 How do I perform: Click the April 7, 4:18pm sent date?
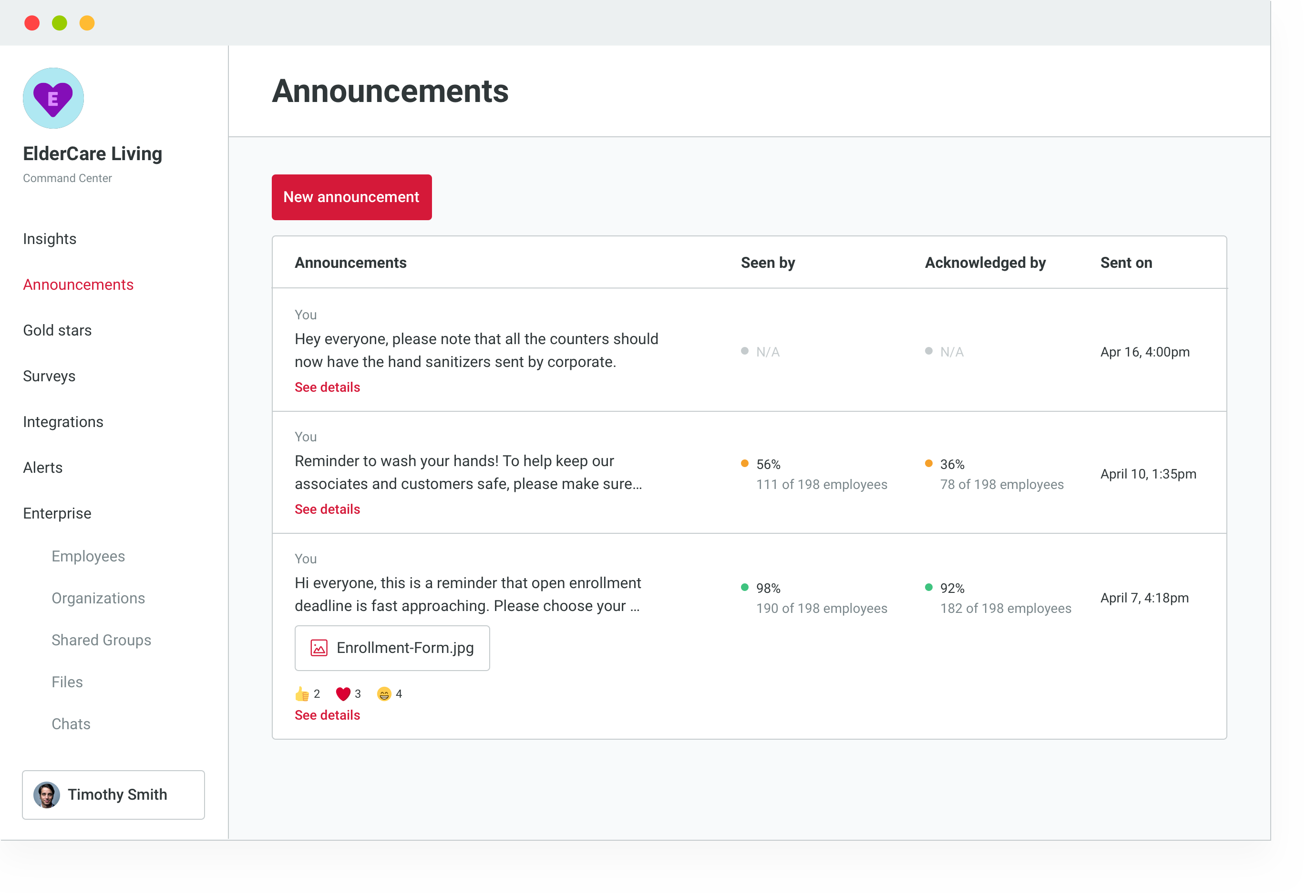tap(1144, 598)
